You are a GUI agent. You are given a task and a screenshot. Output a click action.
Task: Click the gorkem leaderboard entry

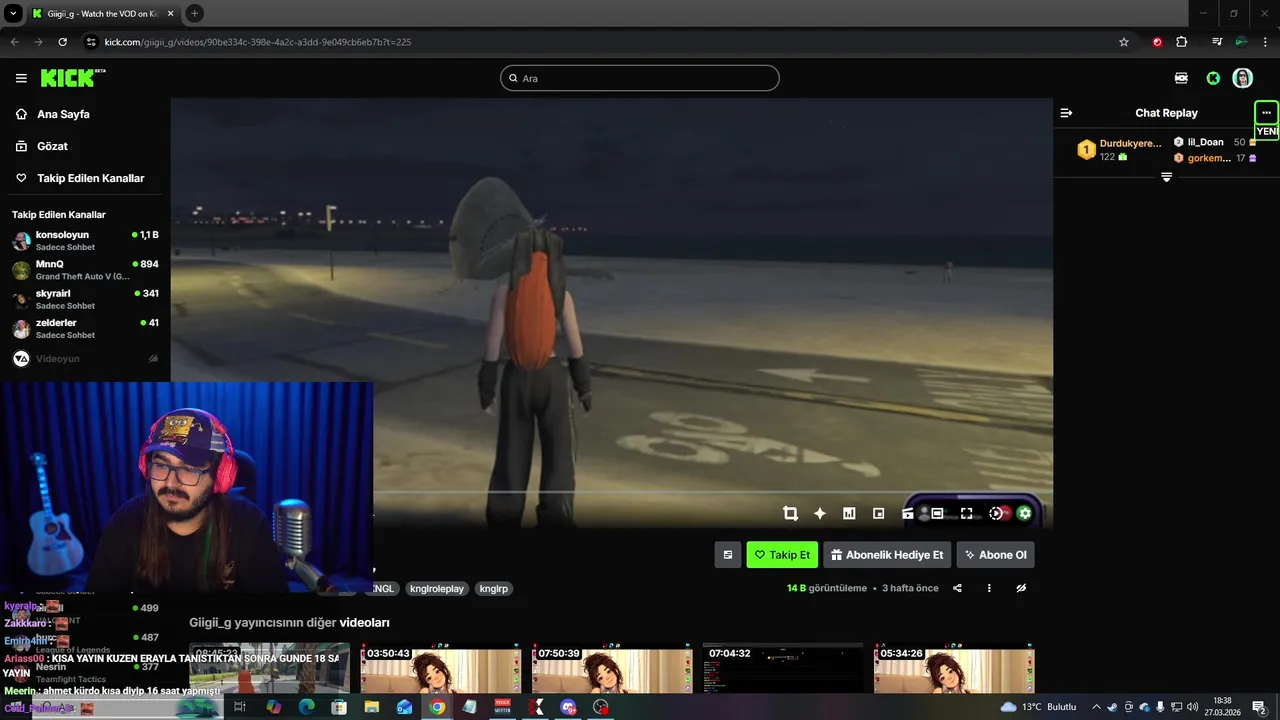coord(1215,158)
